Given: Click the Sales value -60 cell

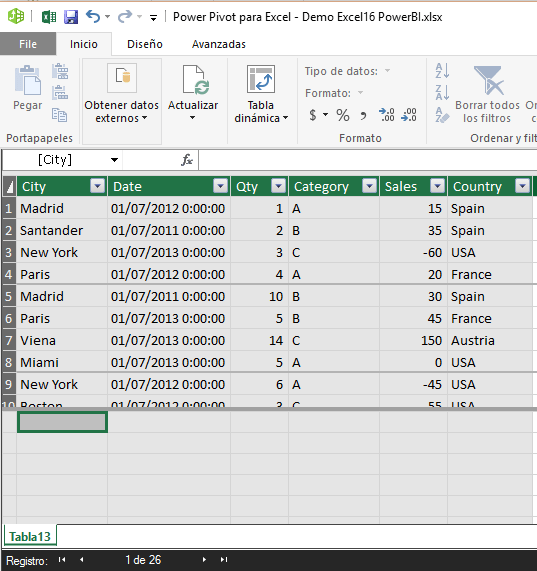Looking at the screenshot, I should [x=413, y=252].
